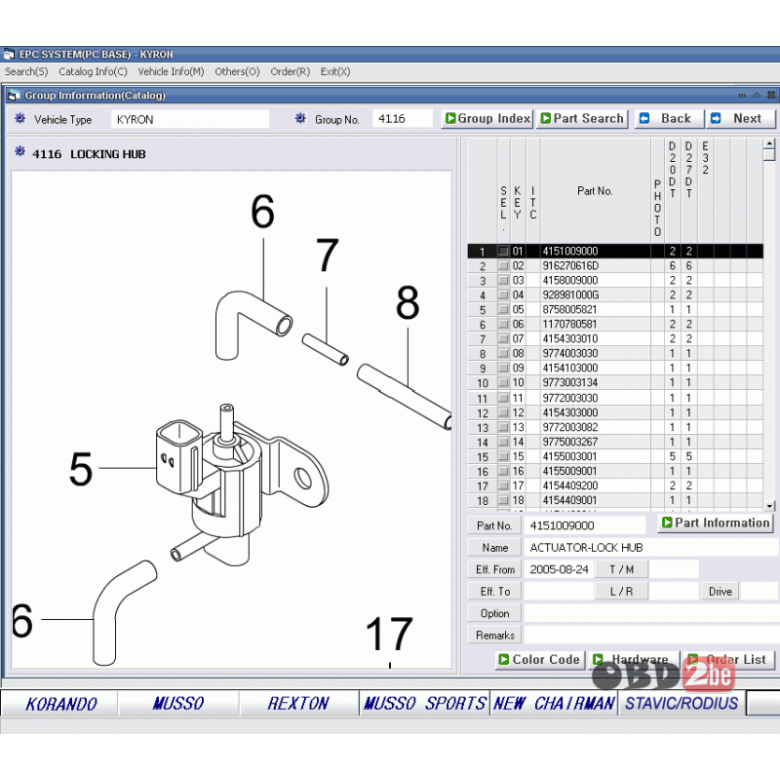Screen dimensions: 780x780
Task: Check SEL box for part 1170780581
Action: coord(503,324)
